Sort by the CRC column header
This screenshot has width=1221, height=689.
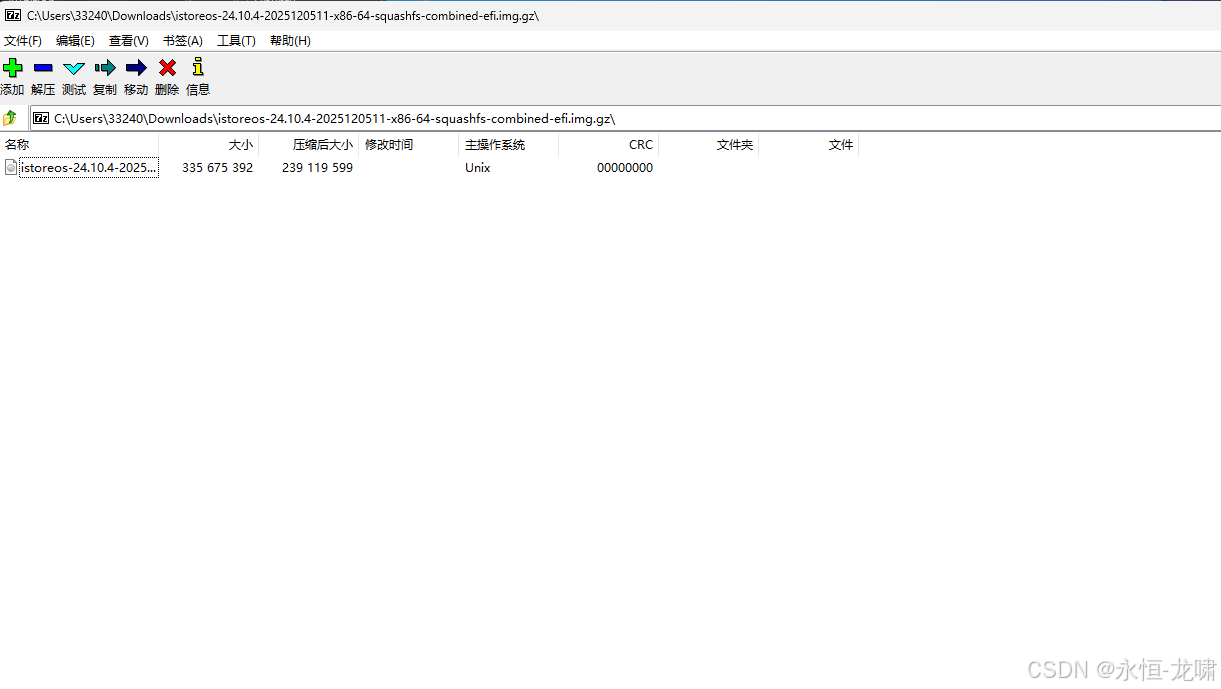pyautogui.click(x=640, y=144)
